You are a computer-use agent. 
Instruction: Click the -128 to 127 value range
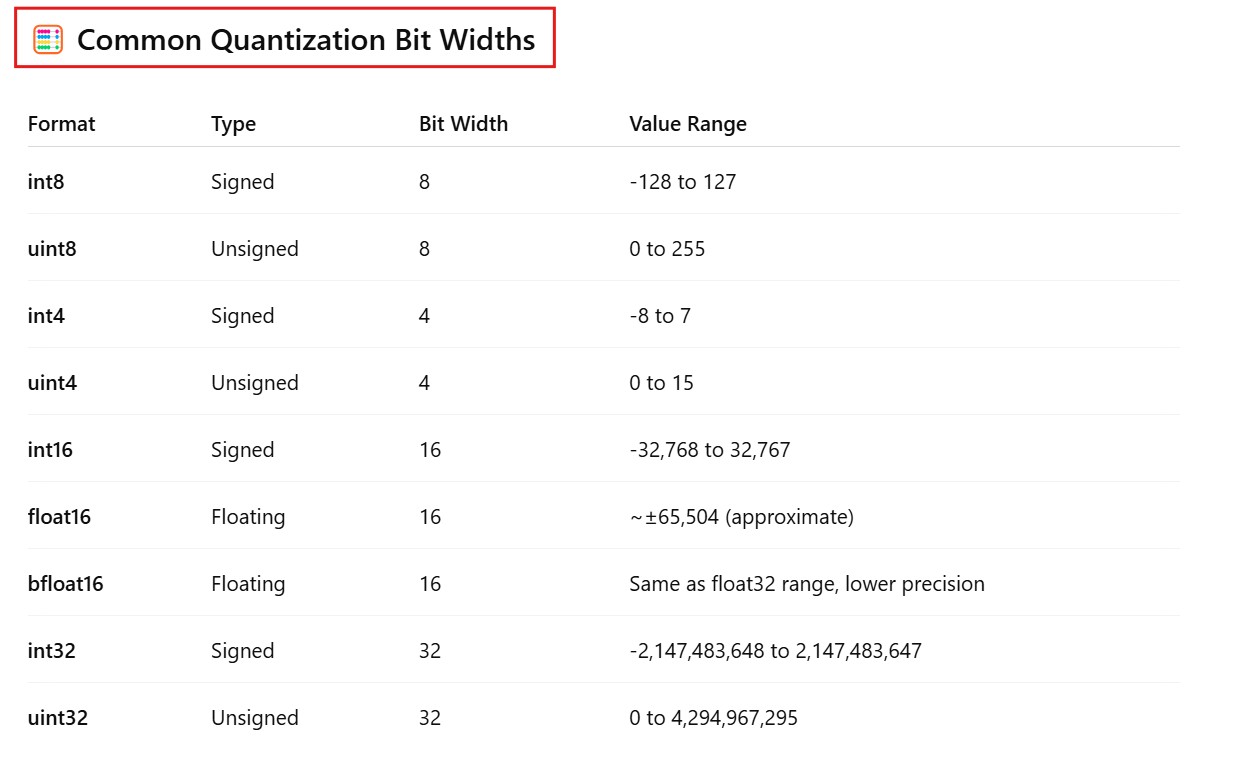click(x=683, y=182)
